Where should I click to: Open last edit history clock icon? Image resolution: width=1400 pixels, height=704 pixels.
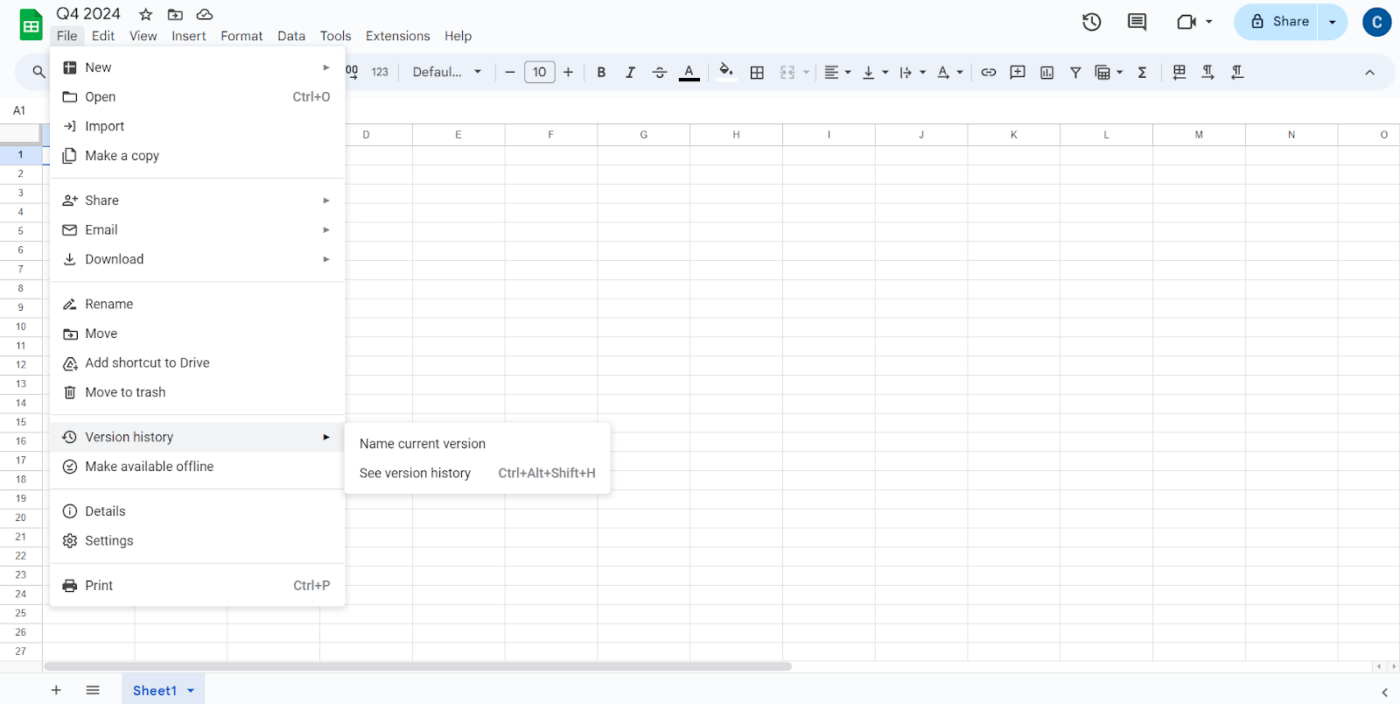pyautogui.click(x=1092, y=22)
